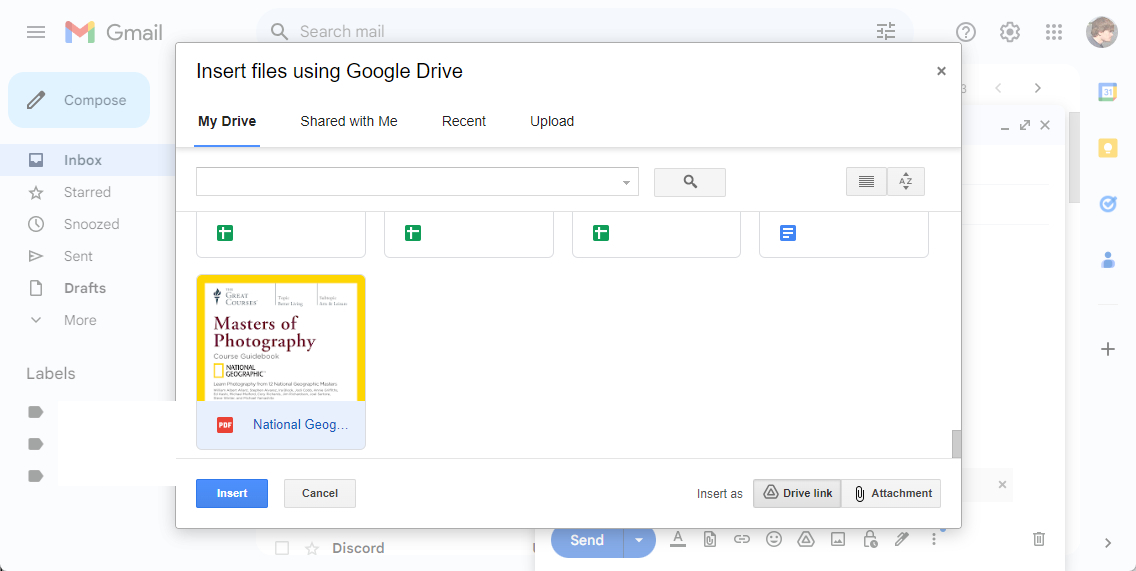Open the Starred folder
1136x571 pixels.
pyautogui.click(x=87, y=192)
